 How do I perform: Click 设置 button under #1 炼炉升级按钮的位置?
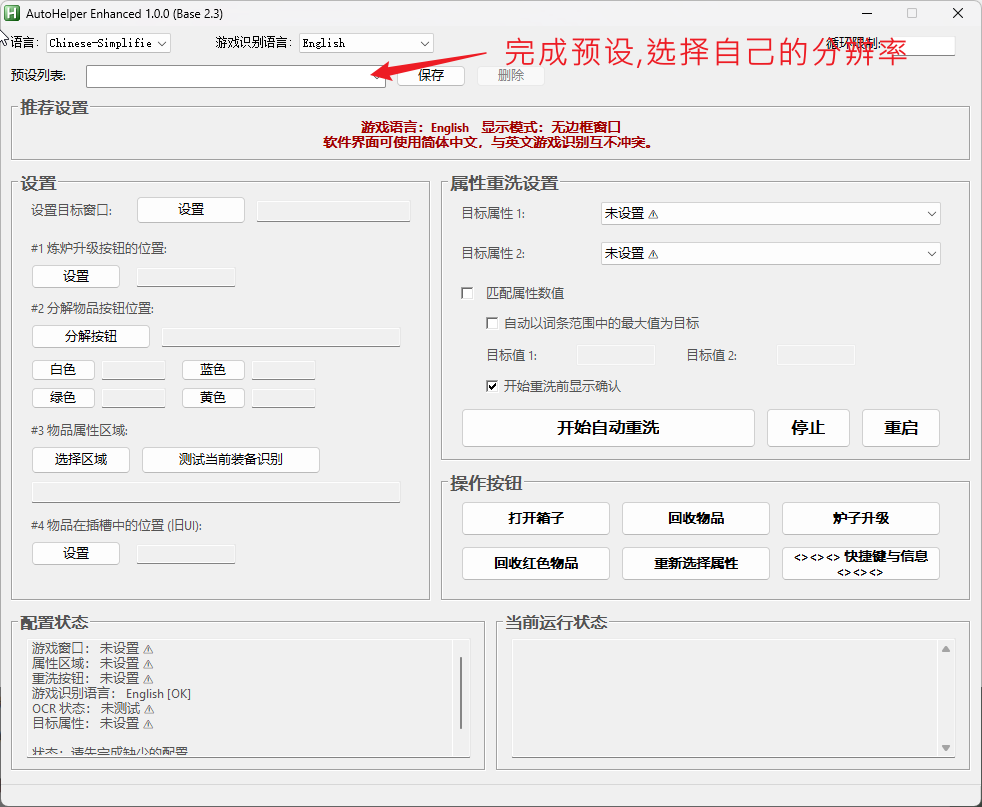(x=76, y=276)
